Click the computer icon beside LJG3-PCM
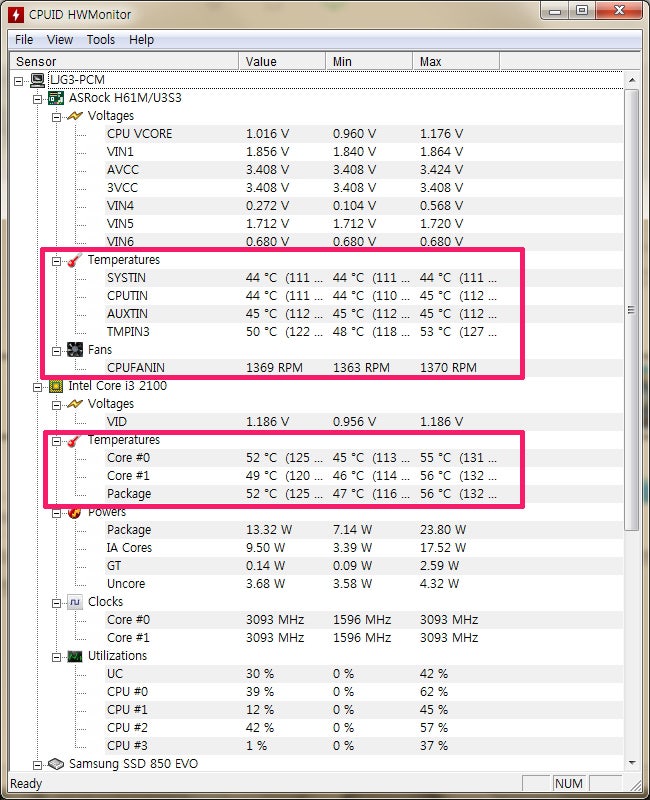The width and height of the screenshot is (650, 800). 37,80
